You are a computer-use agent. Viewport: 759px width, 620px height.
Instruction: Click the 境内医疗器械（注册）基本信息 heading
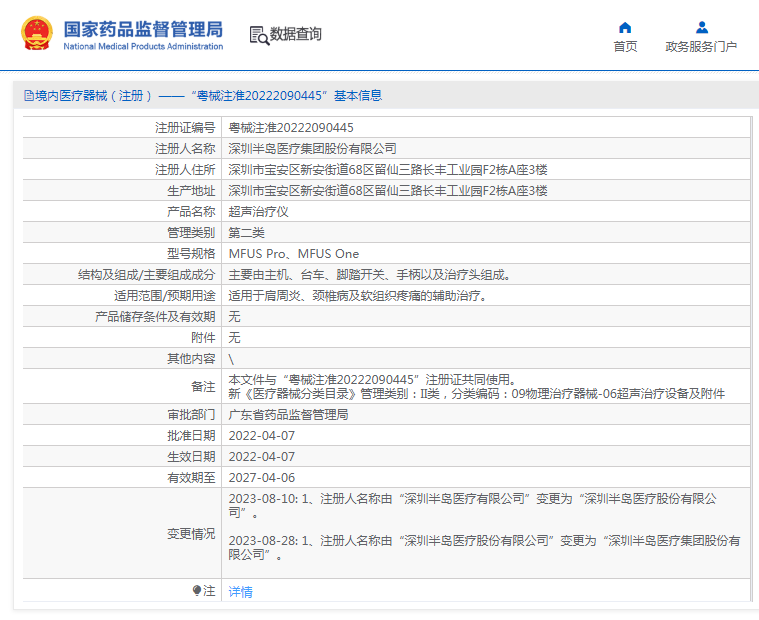208,96
